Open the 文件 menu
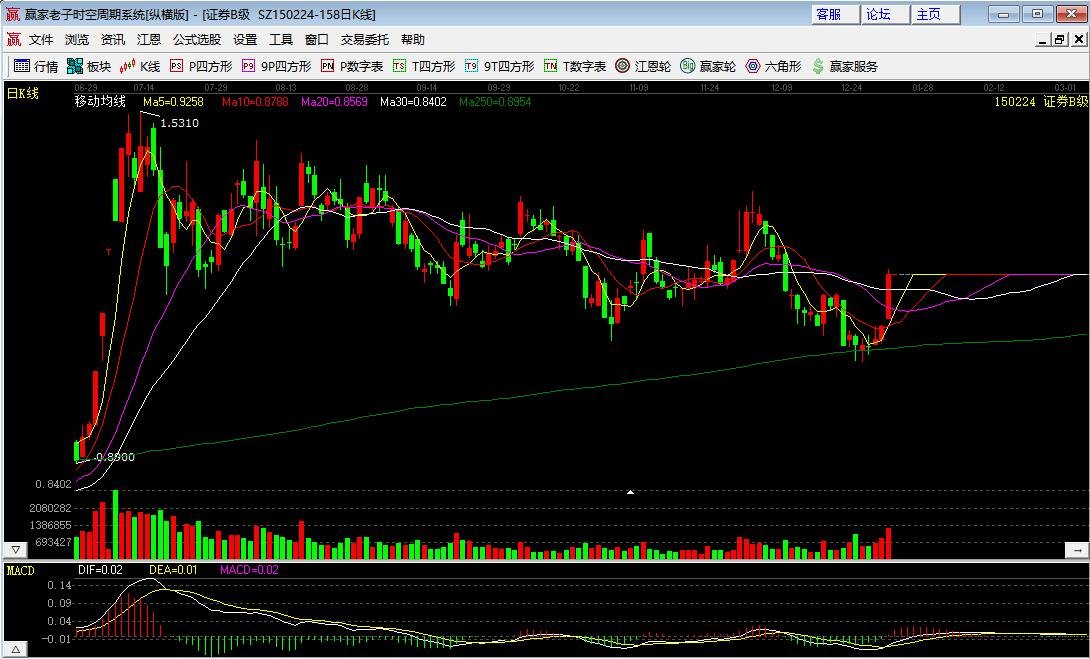The image size is (1090, 659). 41,40
